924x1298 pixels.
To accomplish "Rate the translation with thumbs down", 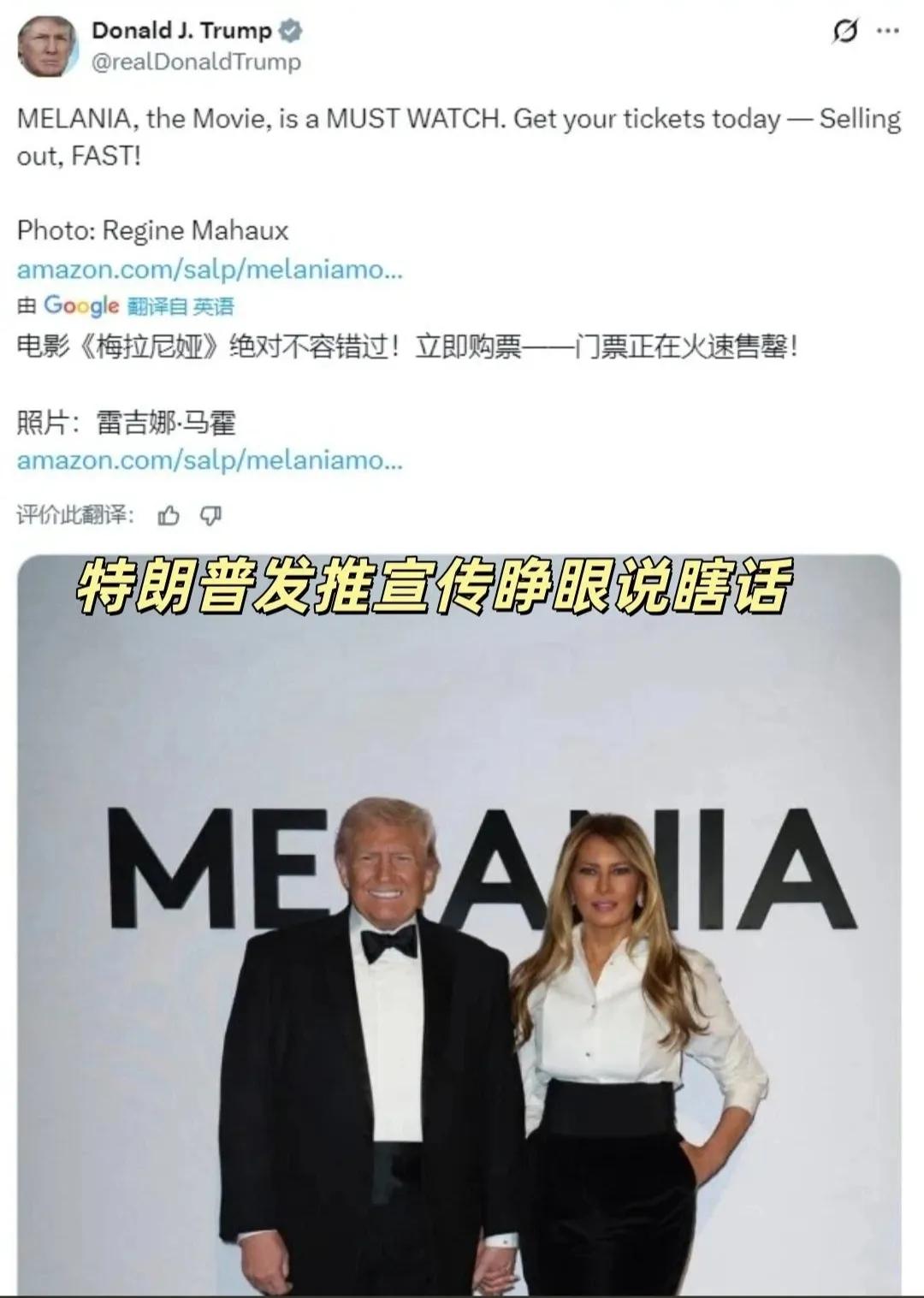I will [210, 515].
